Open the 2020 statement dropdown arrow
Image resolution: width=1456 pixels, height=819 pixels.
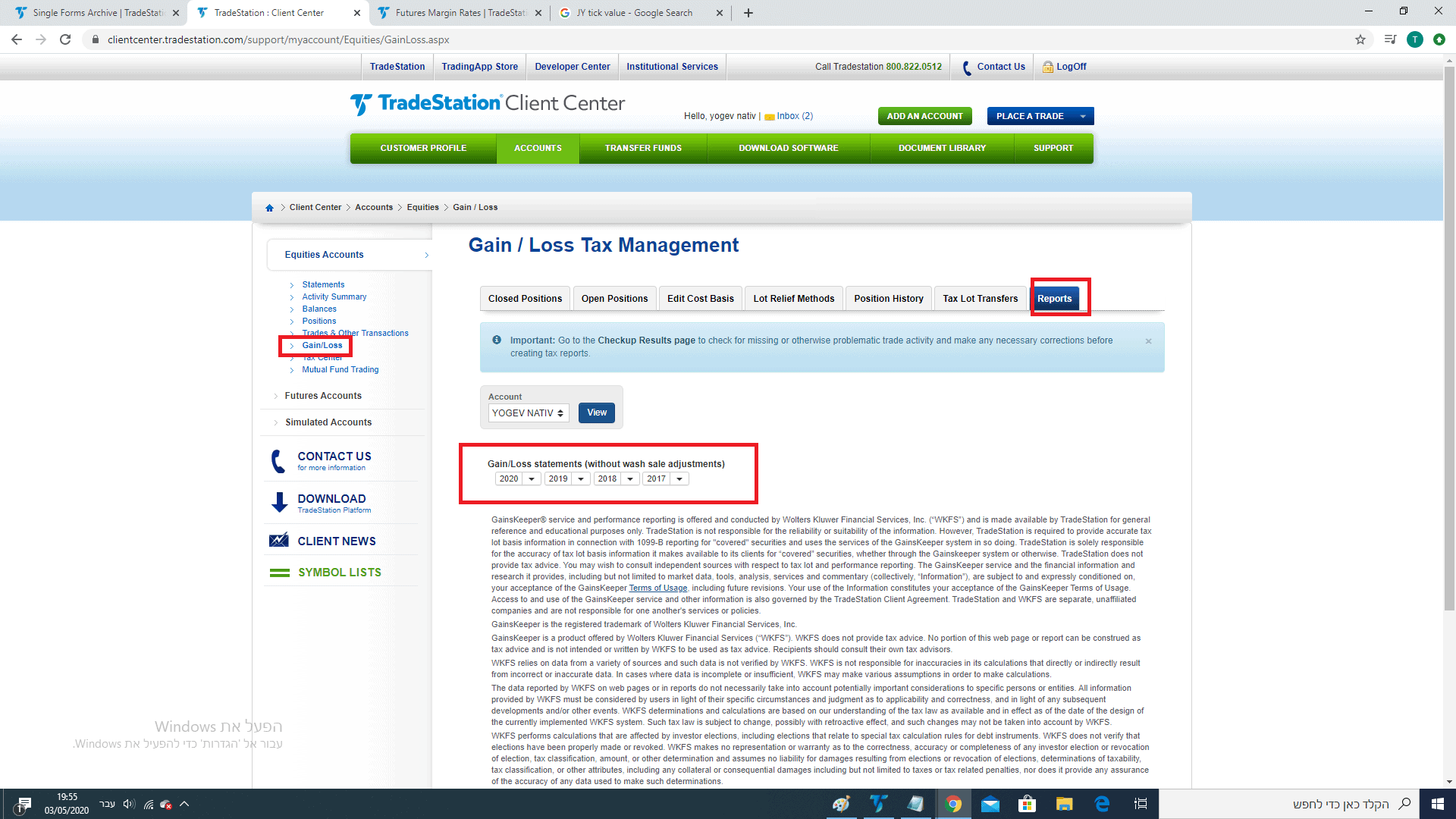532,479
